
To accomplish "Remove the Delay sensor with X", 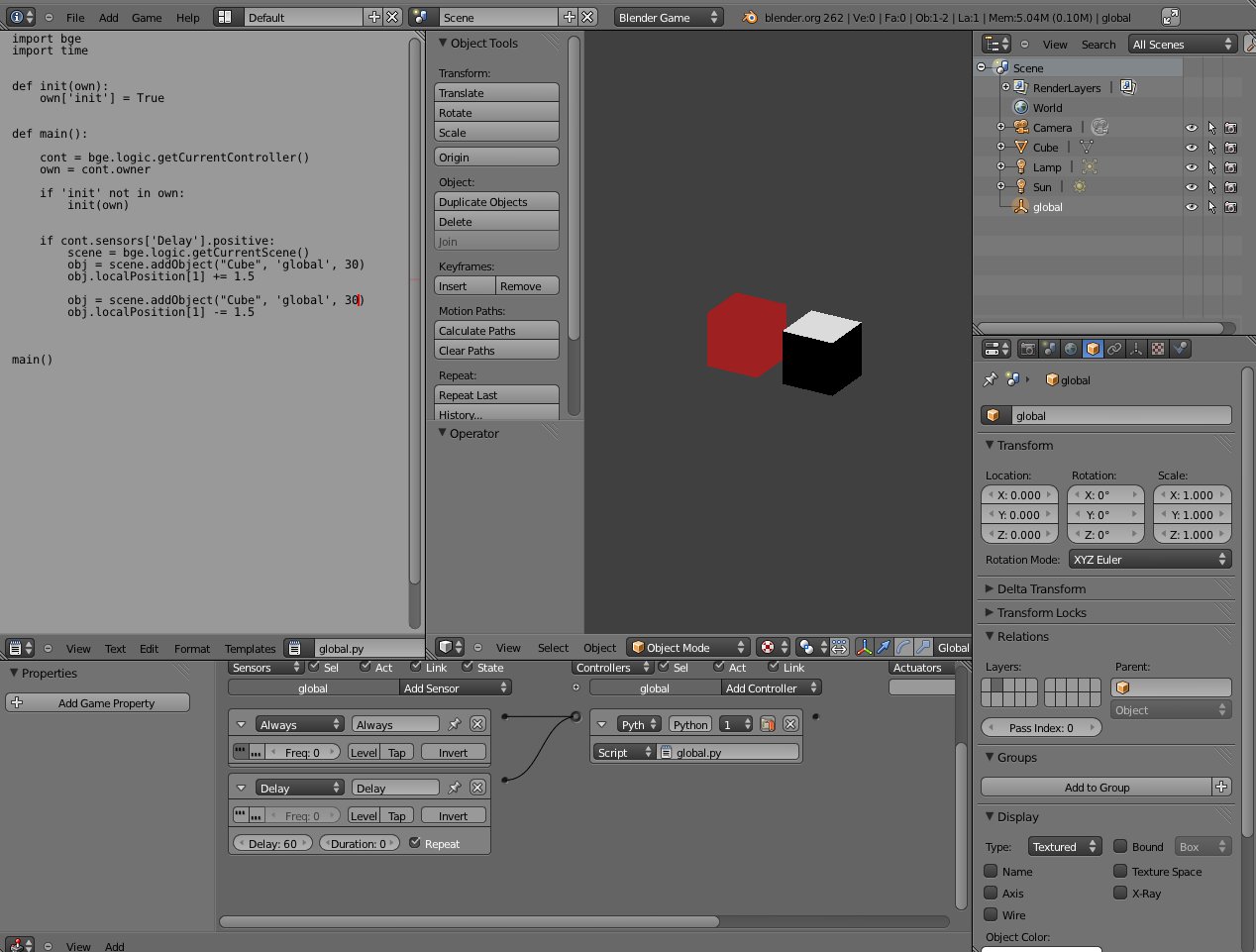I will click(x=477, y=788).
